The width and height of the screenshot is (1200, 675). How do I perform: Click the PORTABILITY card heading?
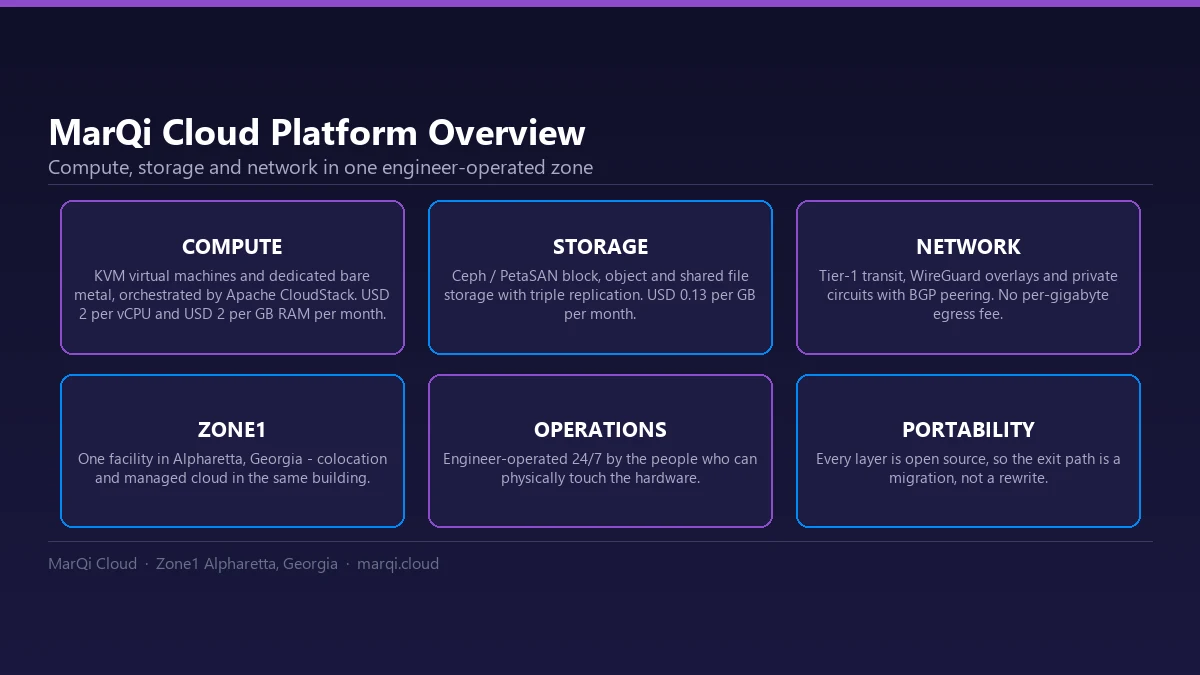[x=968, y=430]
